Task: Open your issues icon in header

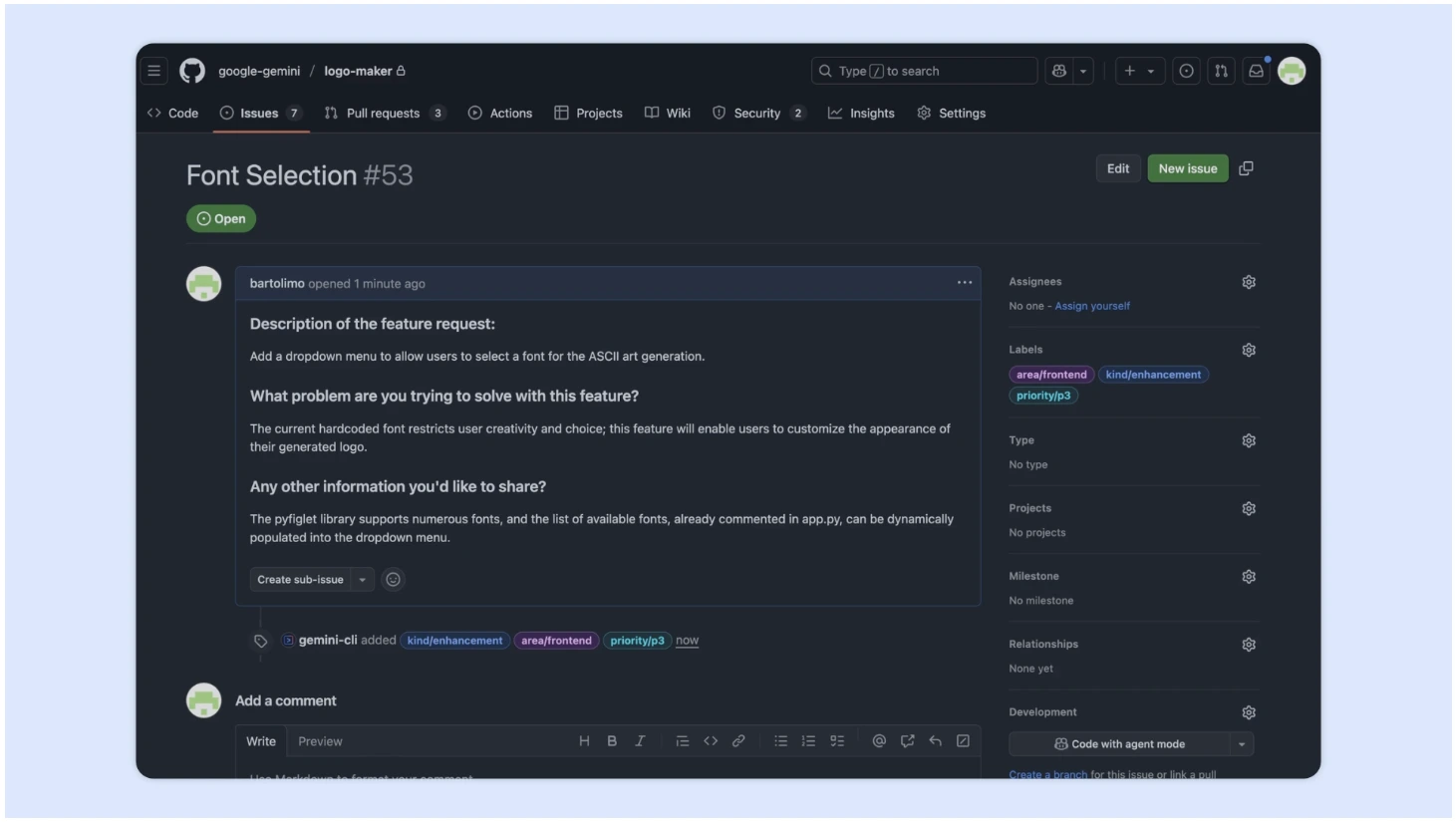Action: (1186, 71)
